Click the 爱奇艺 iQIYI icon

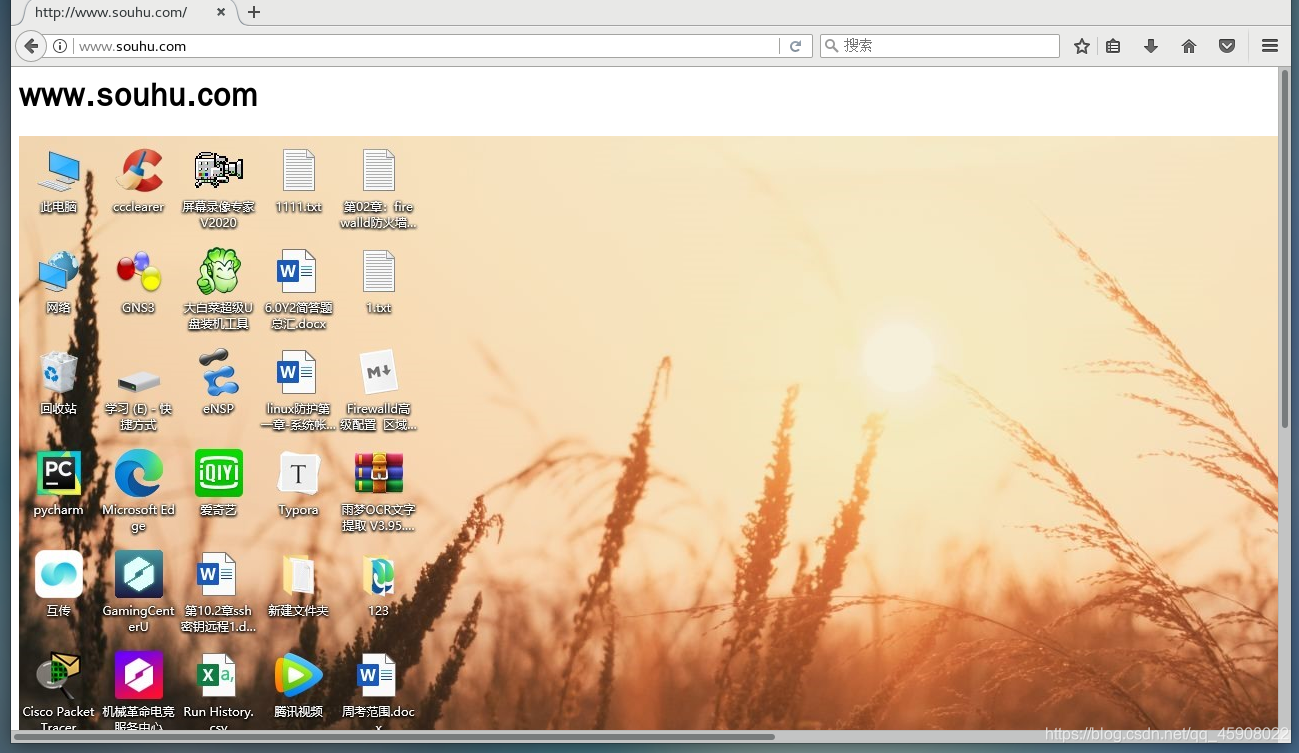coord(218,485)
